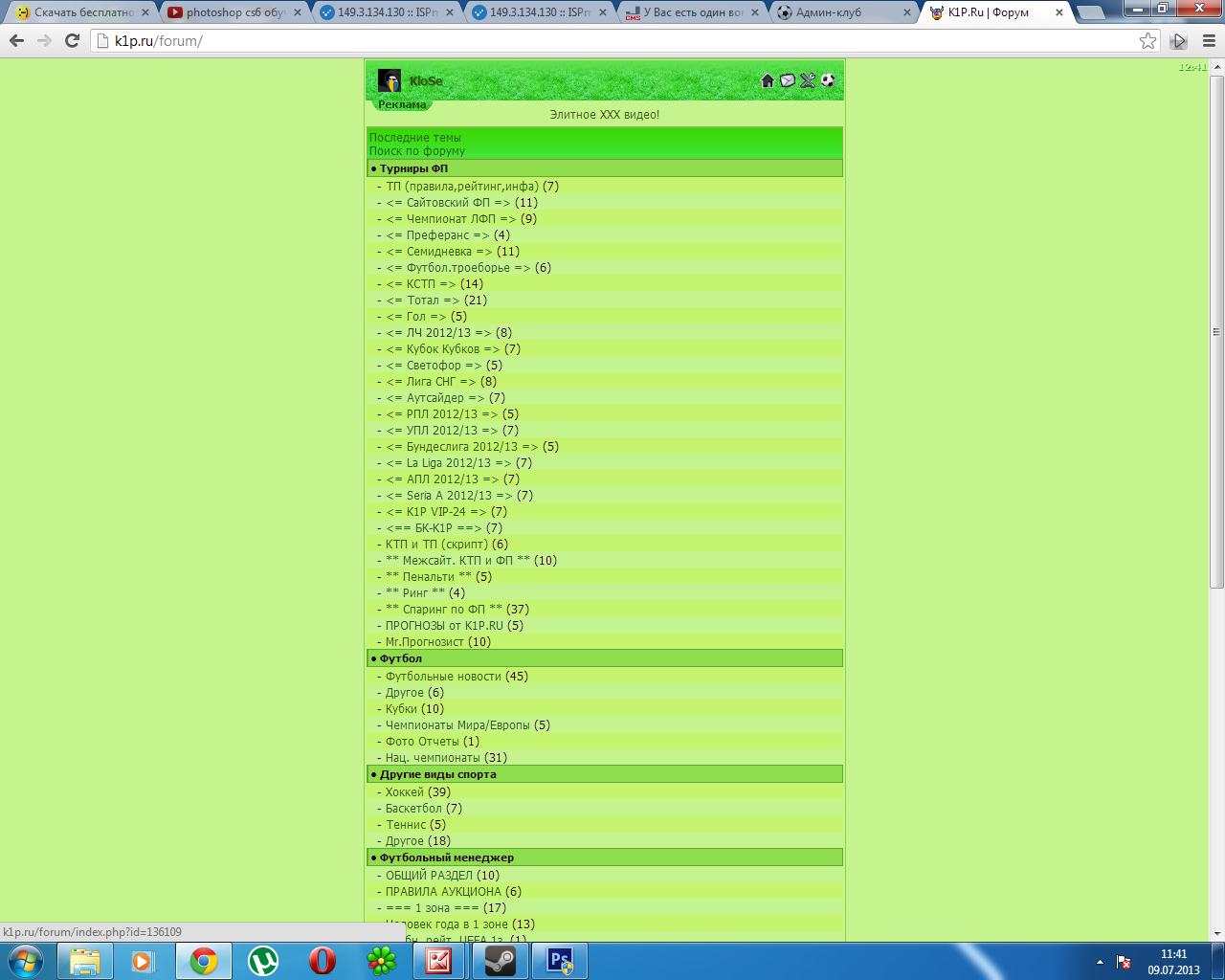Open the Windows Start menu

tap(26, 961)
